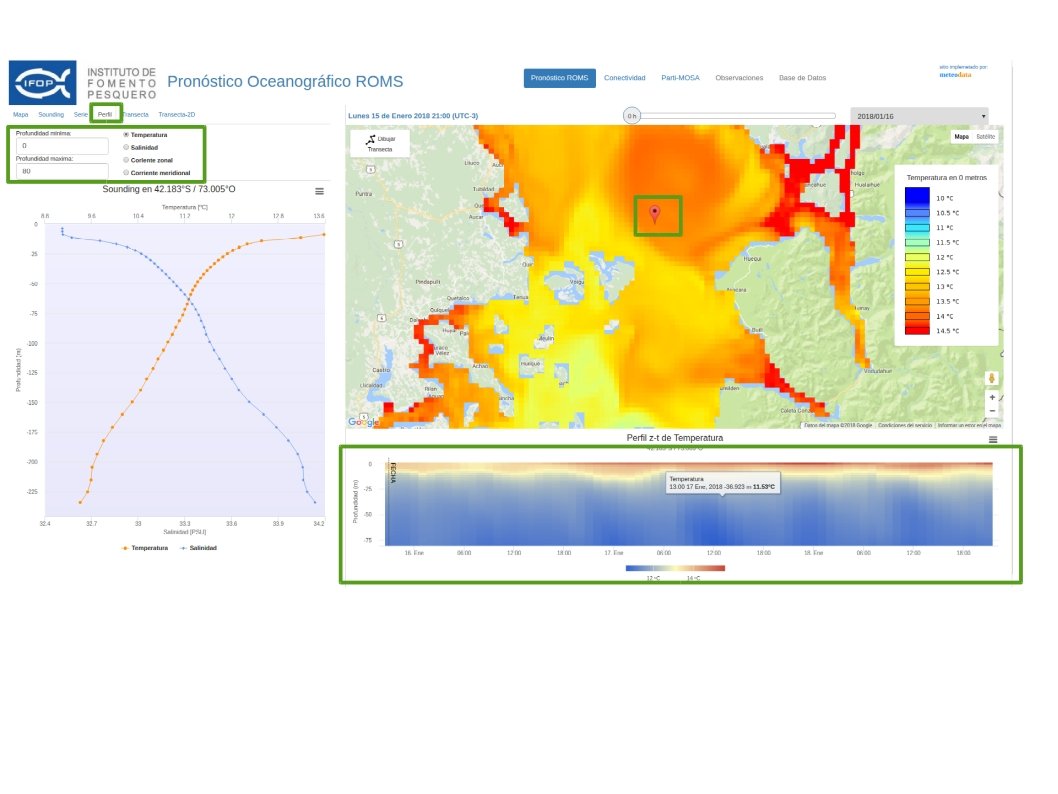The height and width of the screenshot is (794, 1058).
Task: Click the red location marker on map
Action: [655, 213]
